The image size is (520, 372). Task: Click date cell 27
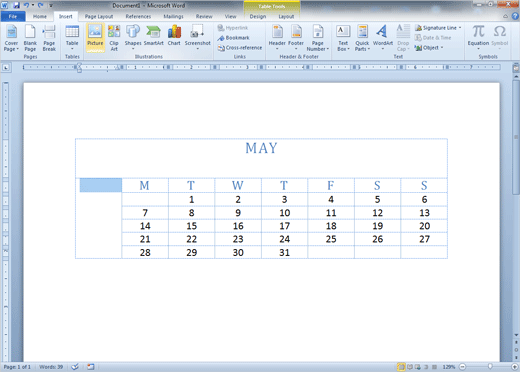click(424, 239)
